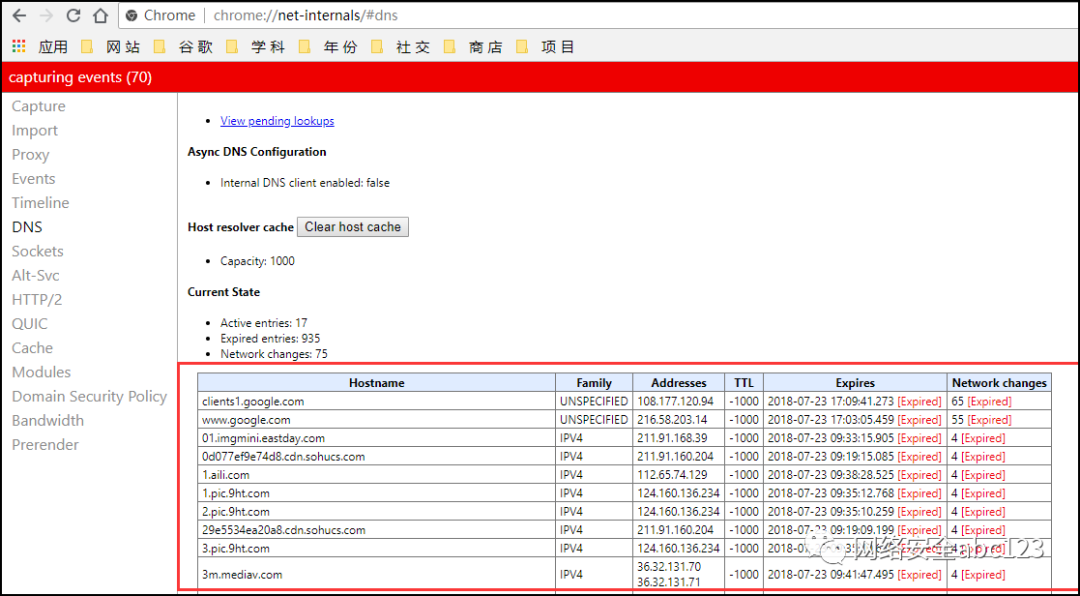This screenshot has height=596, width=1080.
Task: Click the View pending lookups link
Action: 277,121
